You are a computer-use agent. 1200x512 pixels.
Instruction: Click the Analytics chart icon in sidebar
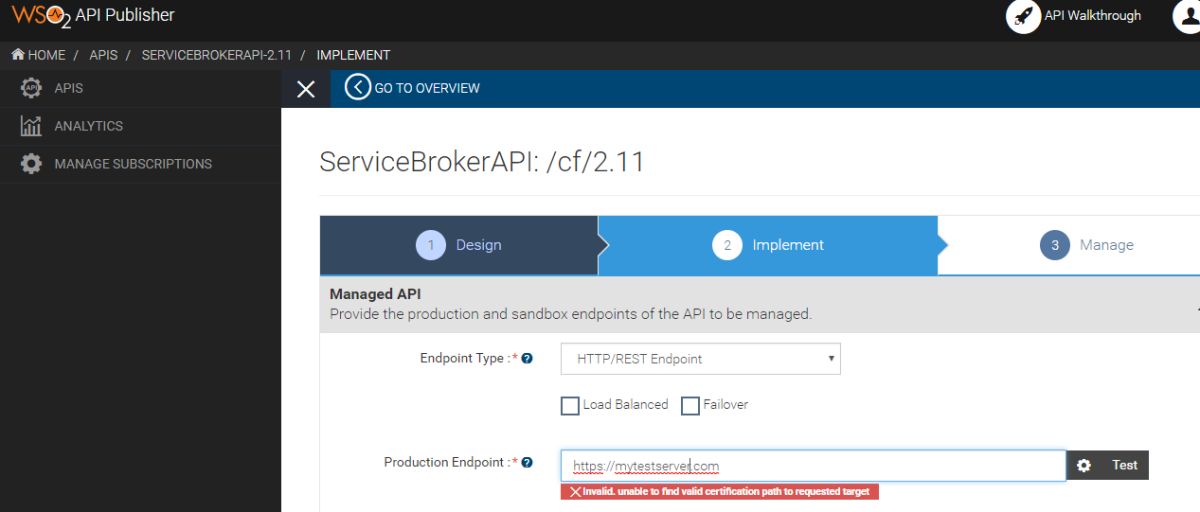coord(31,126)
